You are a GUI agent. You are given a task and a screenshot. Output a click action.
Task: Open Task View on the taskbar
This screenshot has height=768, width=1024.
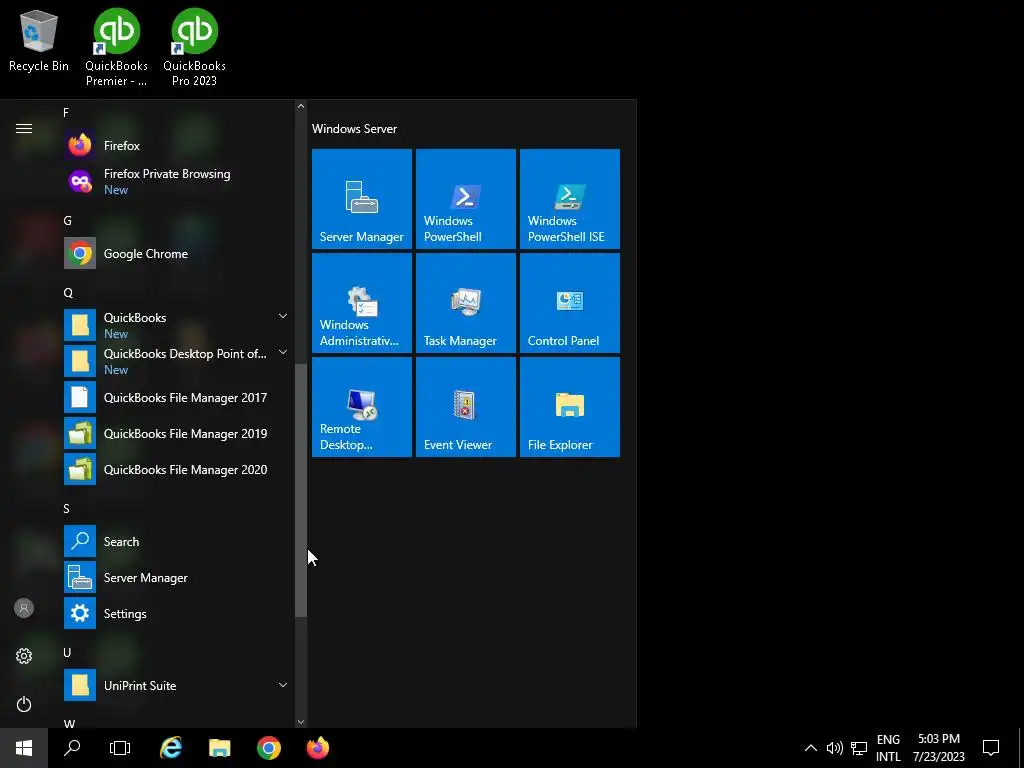(x=120, y=748)
